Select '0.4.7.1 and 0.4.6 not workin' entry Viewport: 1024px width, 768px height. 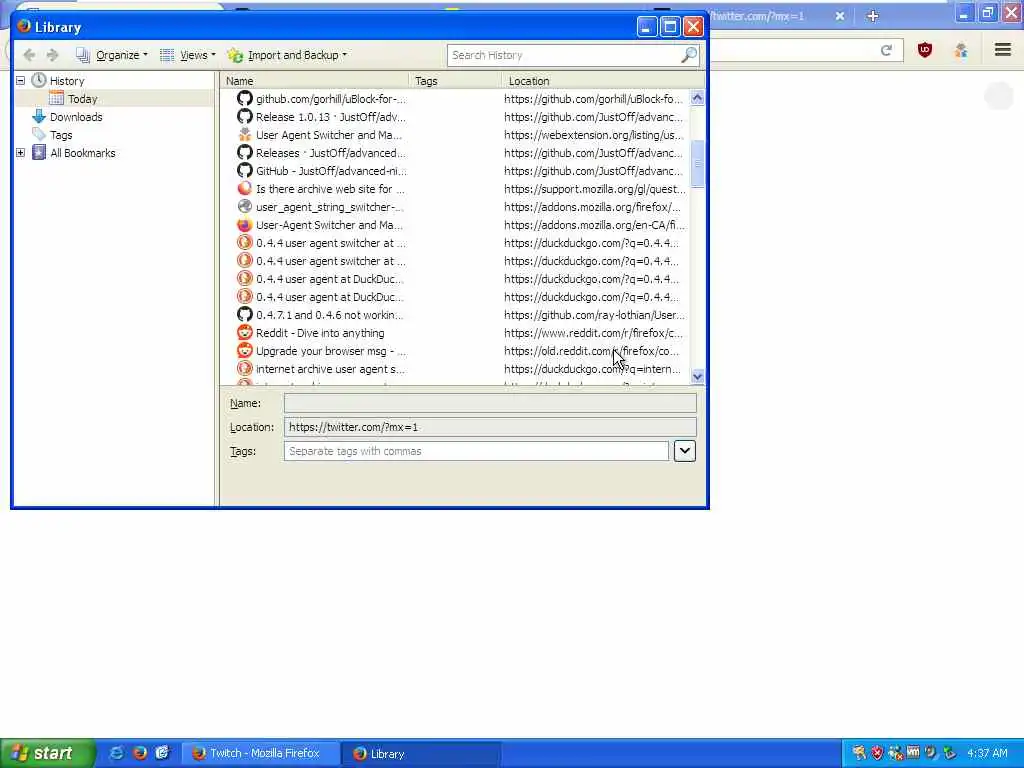point(455,315)
